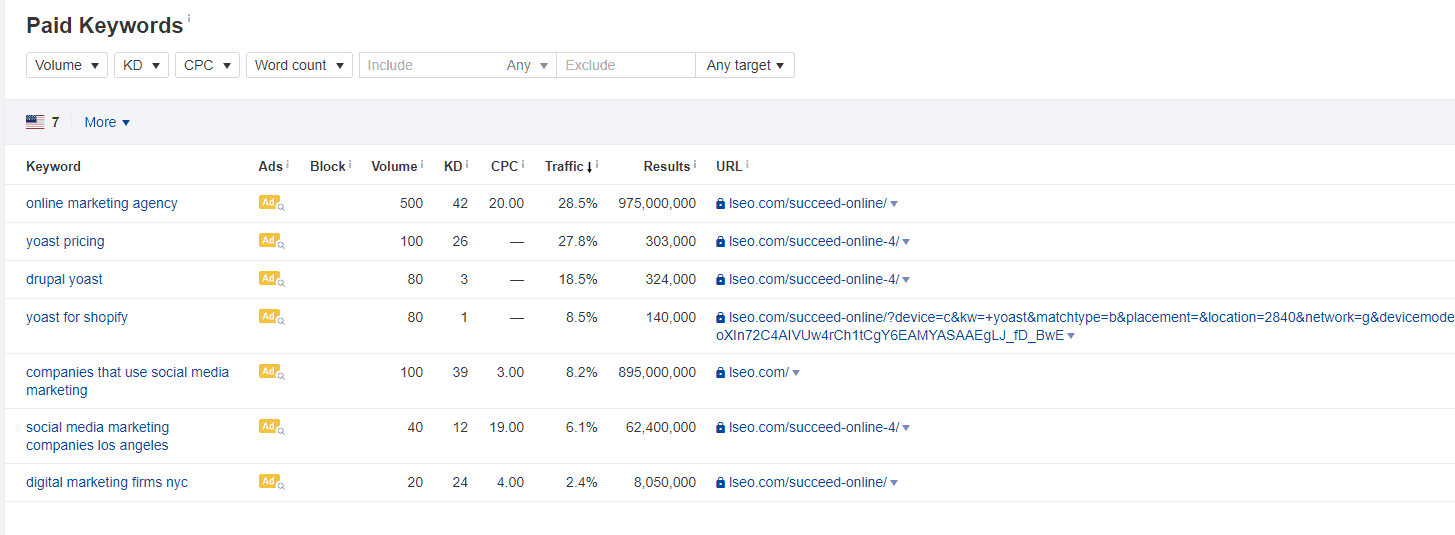View the ad preview for yoast pricing

[272, 241]
